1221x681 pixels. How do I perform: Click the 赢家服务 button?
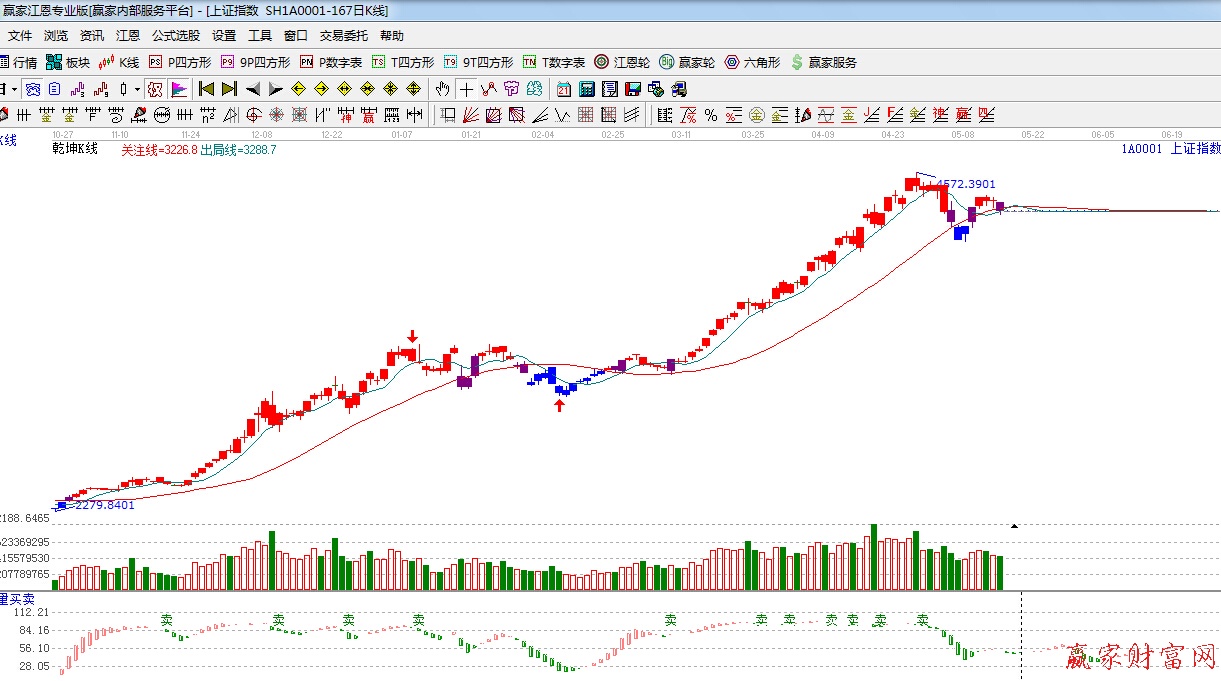pos(823,62)
